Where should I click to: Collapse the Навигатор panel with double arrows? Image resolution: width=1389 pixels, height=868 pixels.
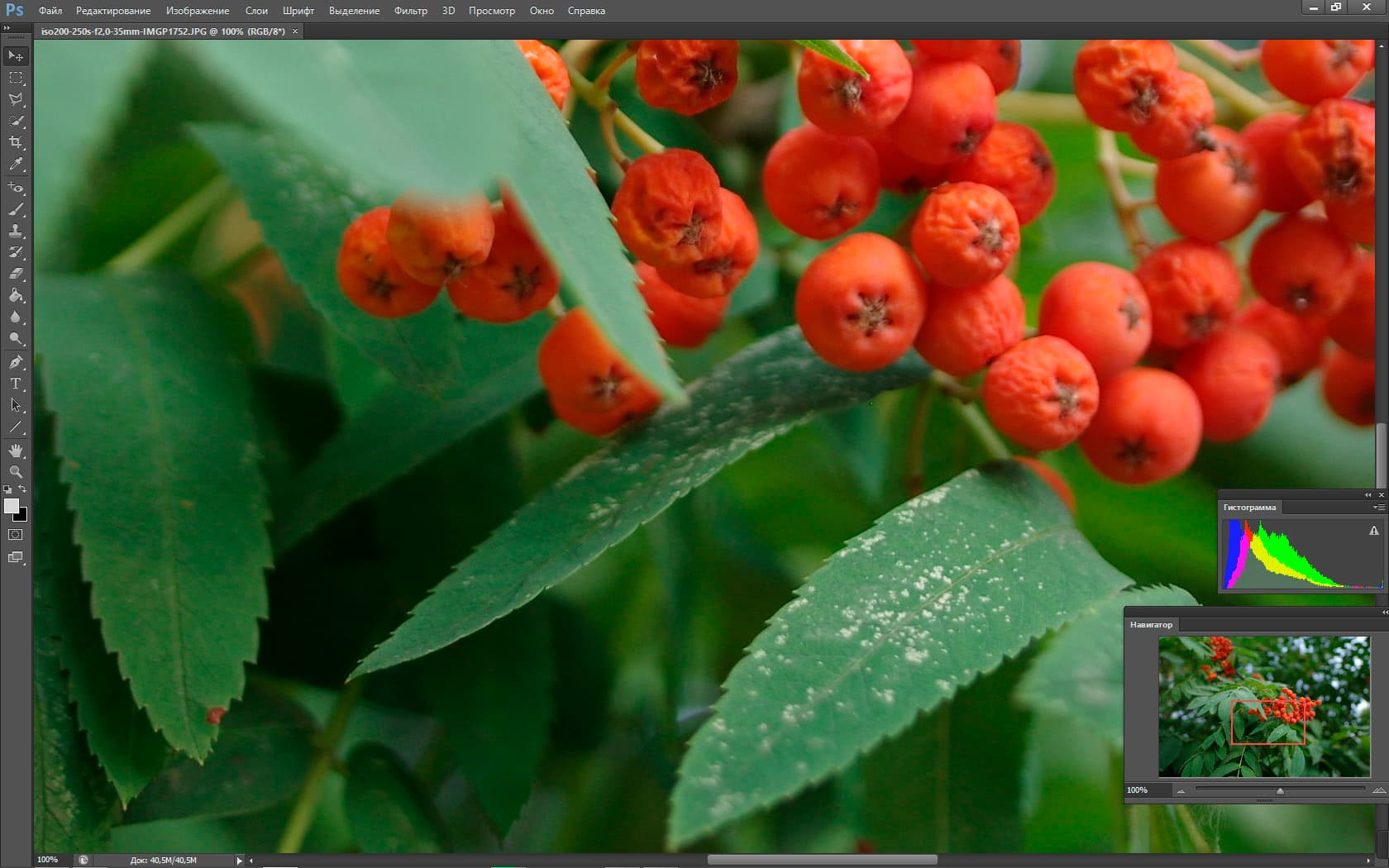click(x=1384, y=613)
